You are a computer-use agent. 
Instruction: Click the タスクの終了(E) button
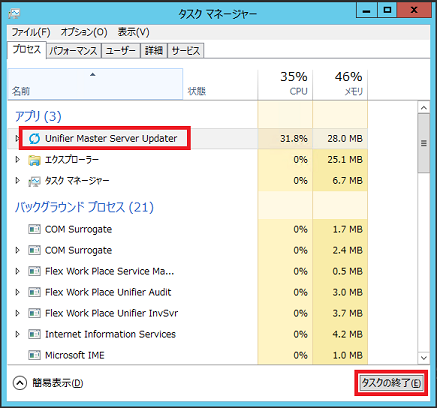[391, 383]
